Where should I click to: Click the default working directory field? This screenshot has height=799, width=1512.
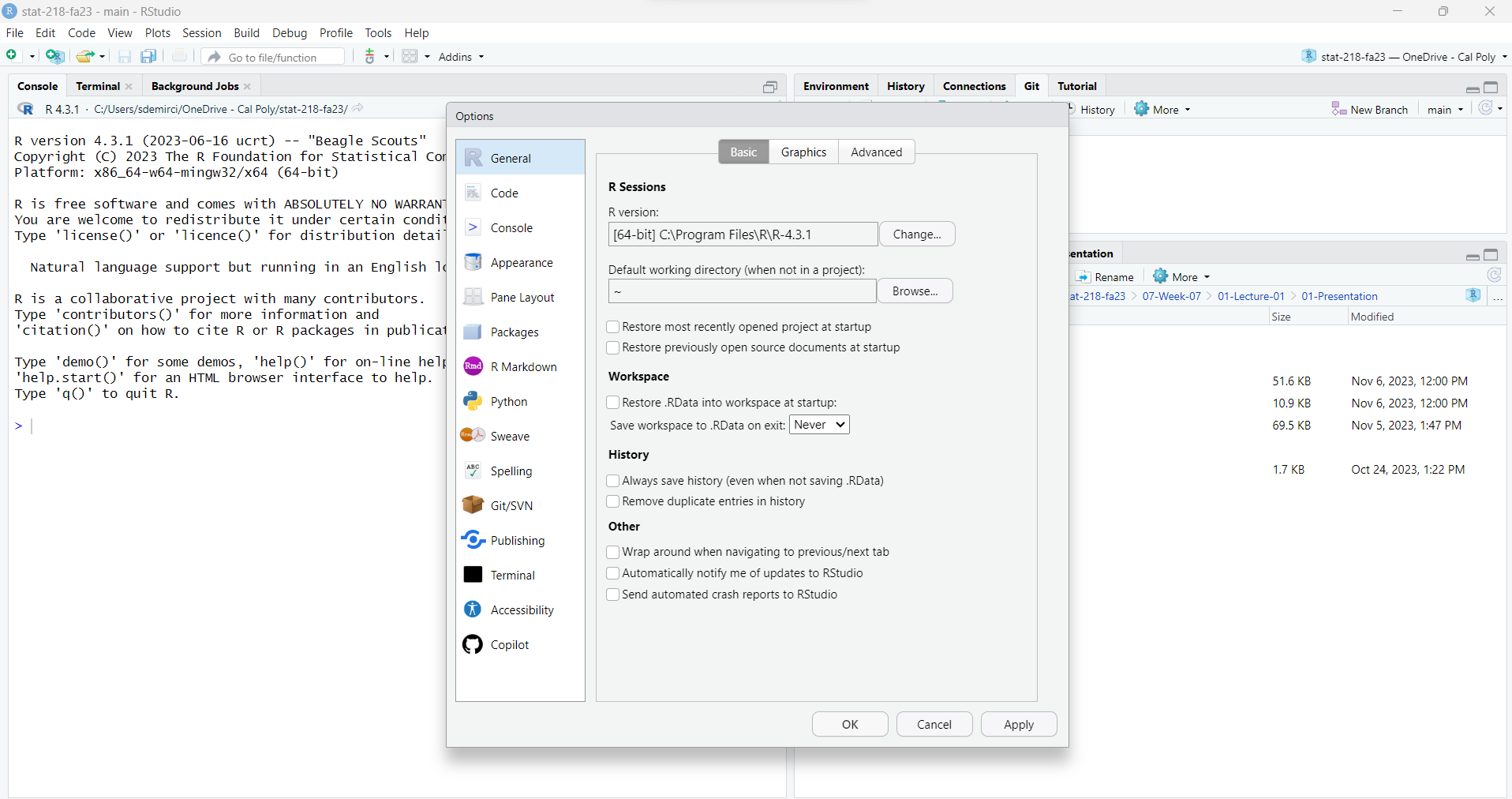tap(742, 291)
